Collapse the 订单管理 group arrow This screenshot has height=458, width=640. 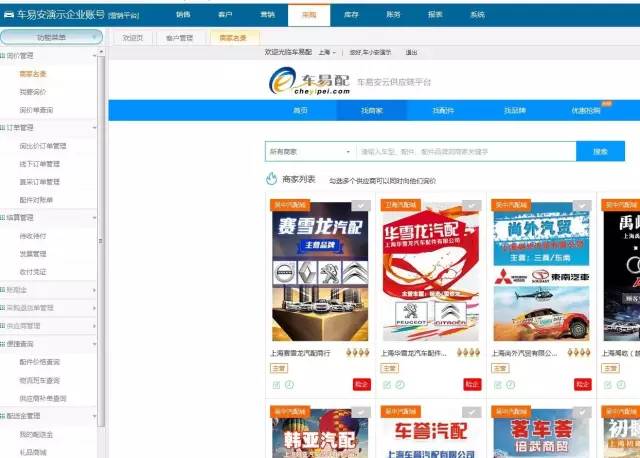coord(94,128)
